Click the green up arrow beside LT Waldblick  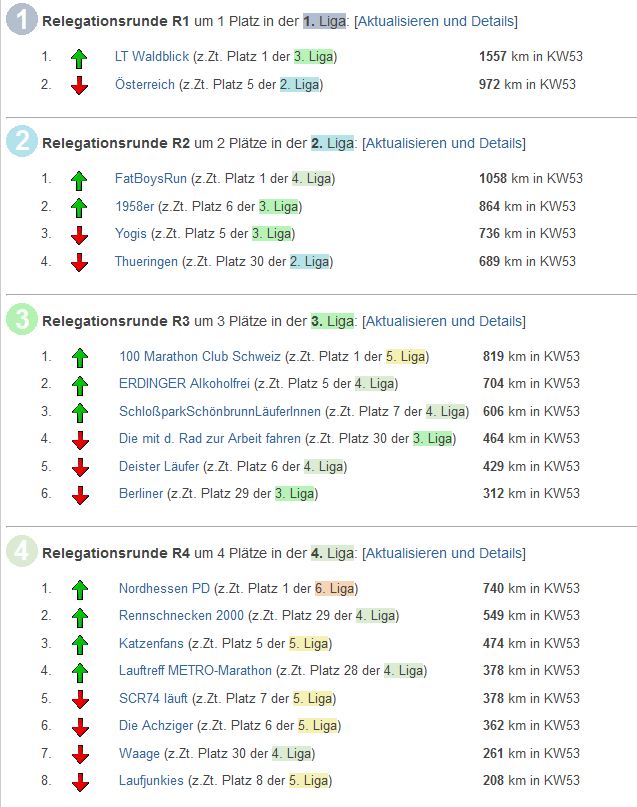[x=80, y=58]
